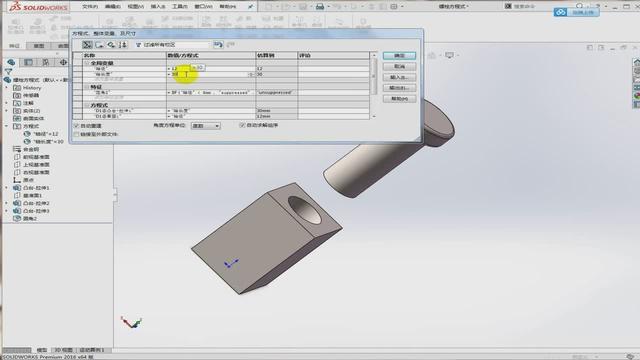
Task: Open the Tools menu
Action: (x=180, y=7)
